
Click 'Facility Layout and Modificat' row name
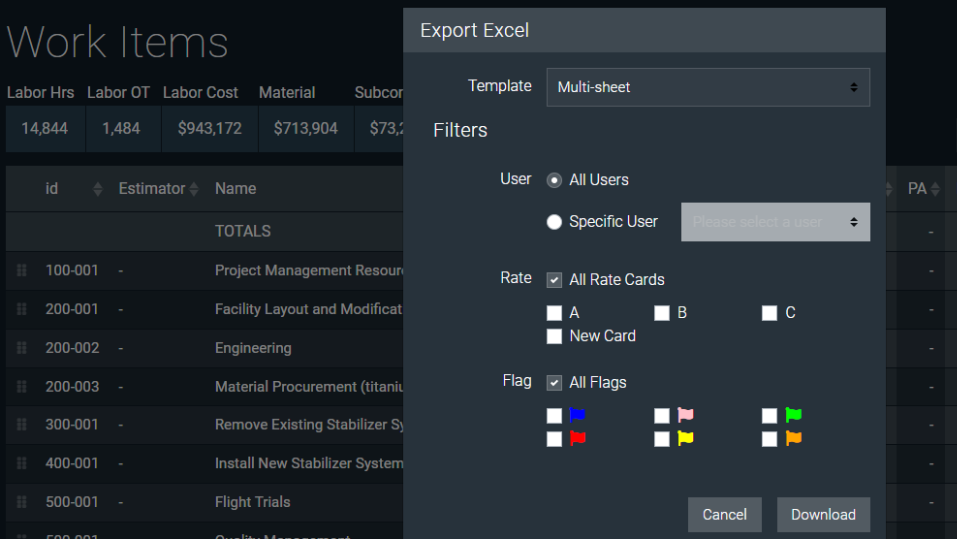pos(309,309)
